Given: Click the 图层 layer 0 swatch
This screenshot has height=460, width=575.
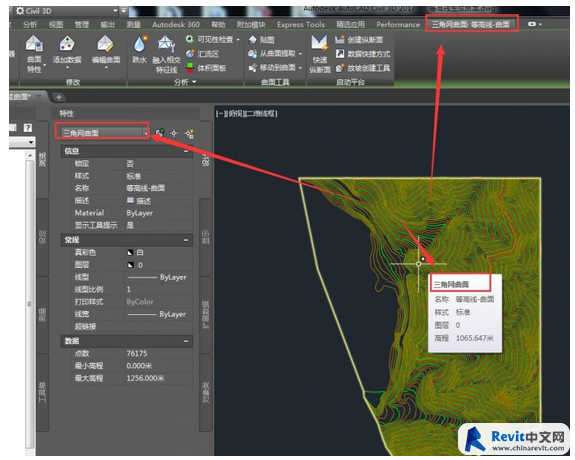Looking at the screenshot, I should [130, 265].
